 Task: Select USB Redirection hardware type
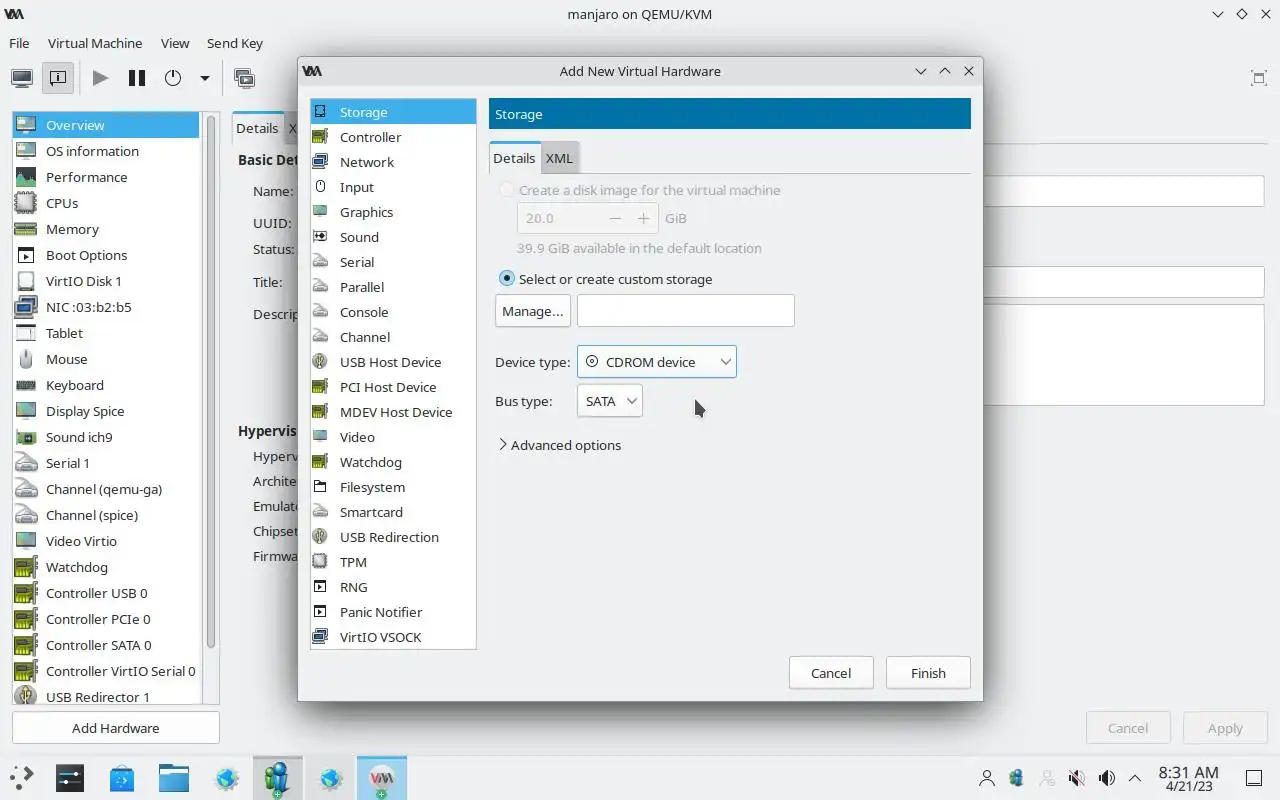[x=393, y=537]
